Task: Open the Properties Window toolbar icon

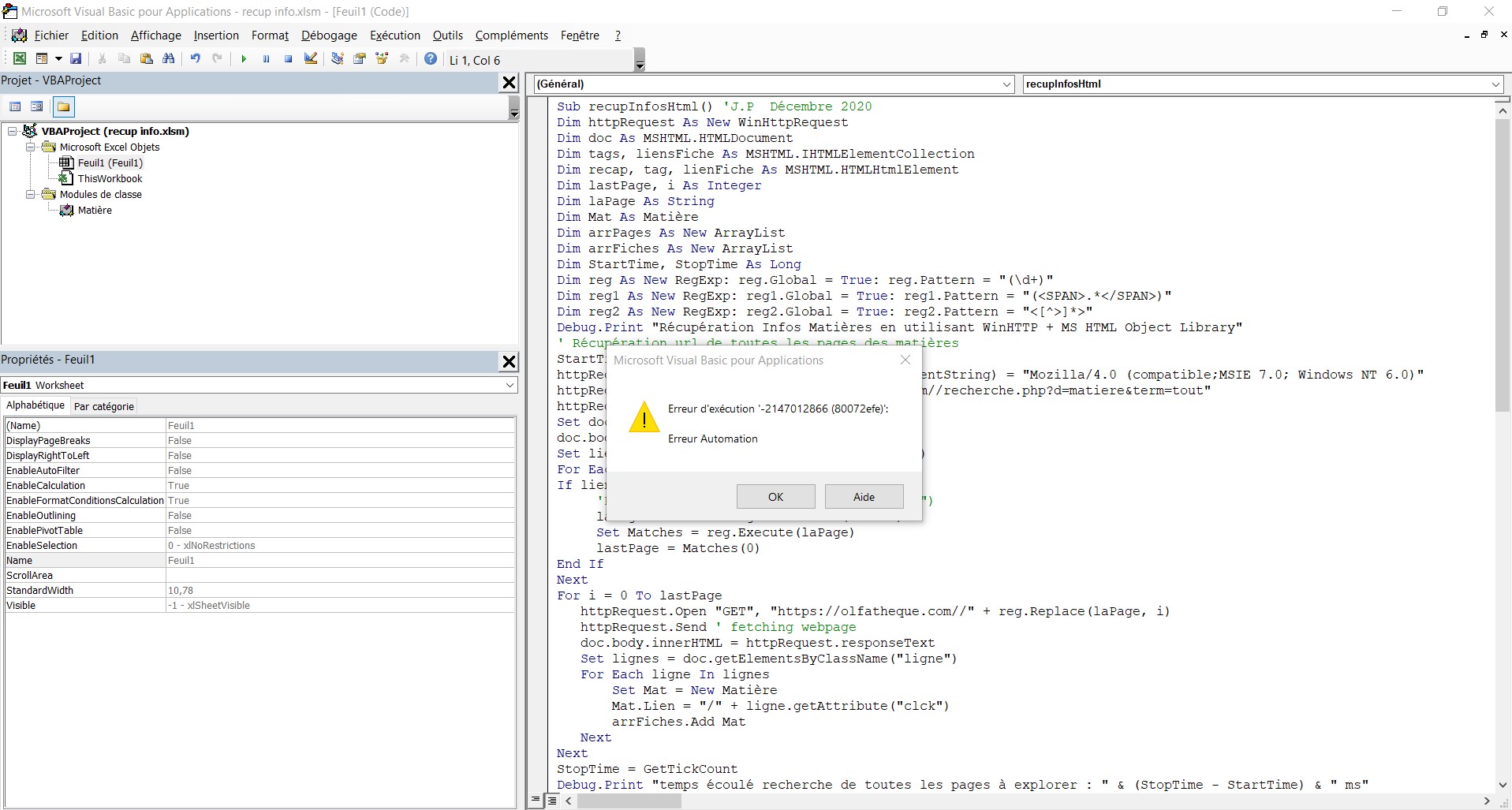Action: pos(360,59)
